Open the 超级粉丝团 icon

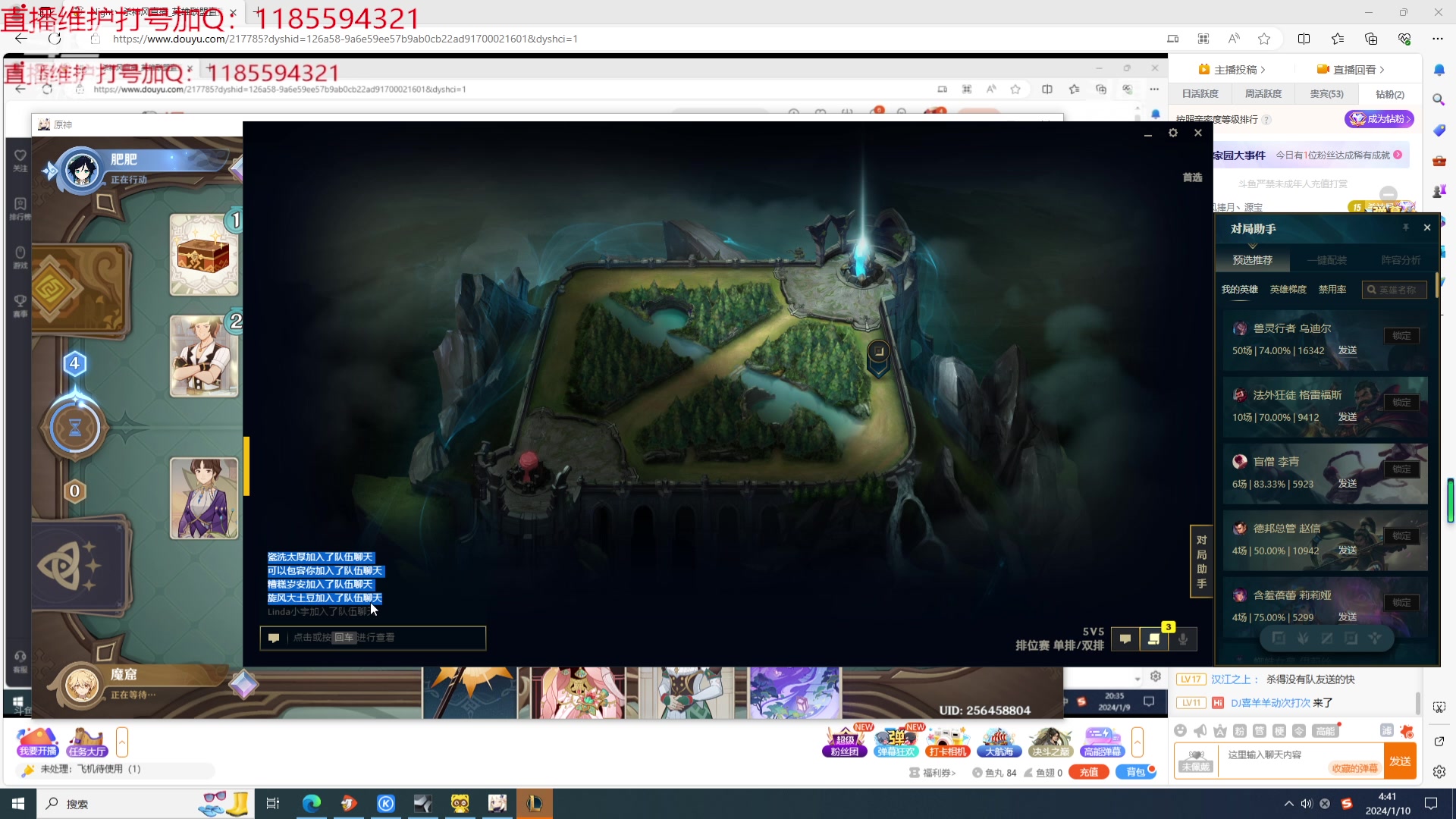pos(845,741)
